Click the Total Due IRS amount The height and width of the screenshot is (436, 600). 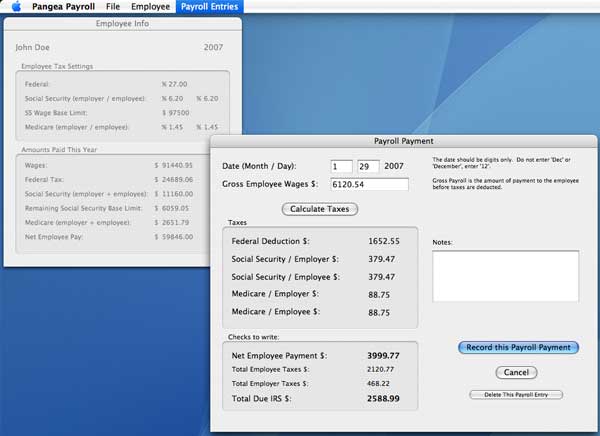click(x=383, y=398)
